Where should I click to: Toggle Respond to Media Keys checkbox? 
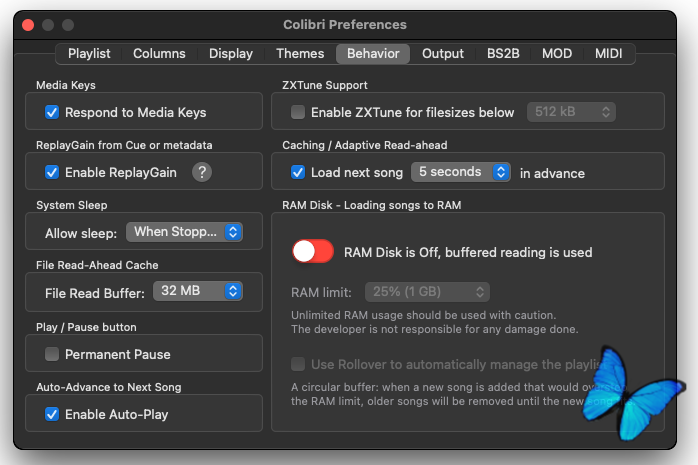52,112
